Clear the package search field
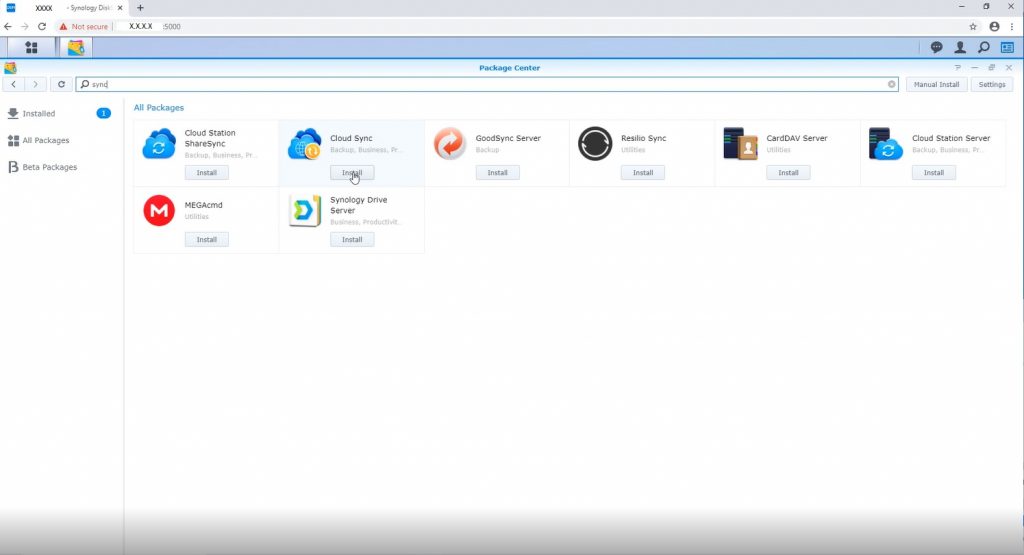 tap(891, 84)
